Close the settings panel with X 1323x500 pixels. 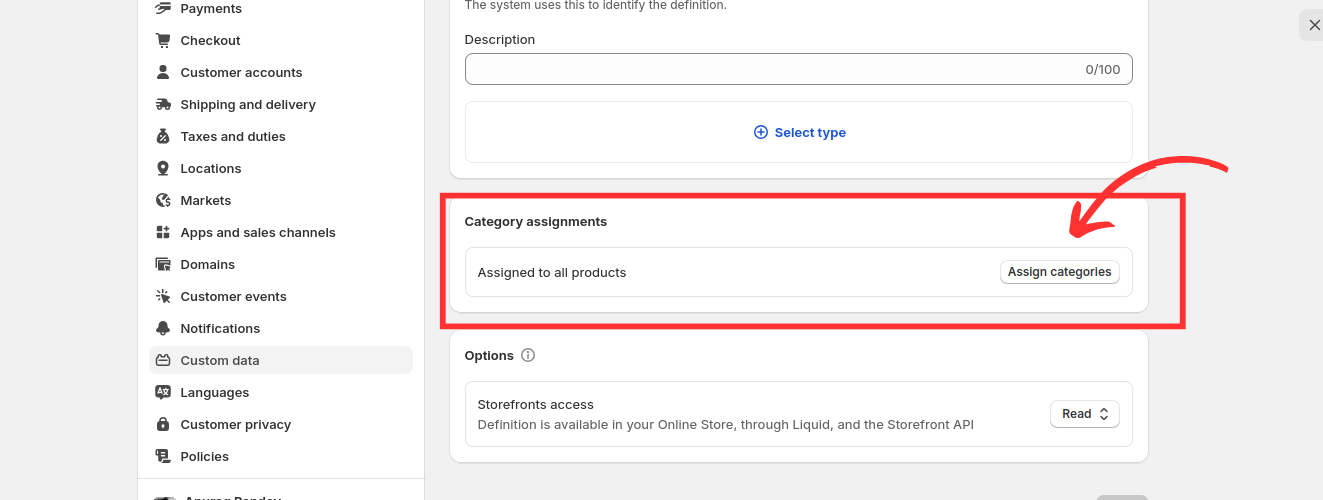pos(1313,25)
